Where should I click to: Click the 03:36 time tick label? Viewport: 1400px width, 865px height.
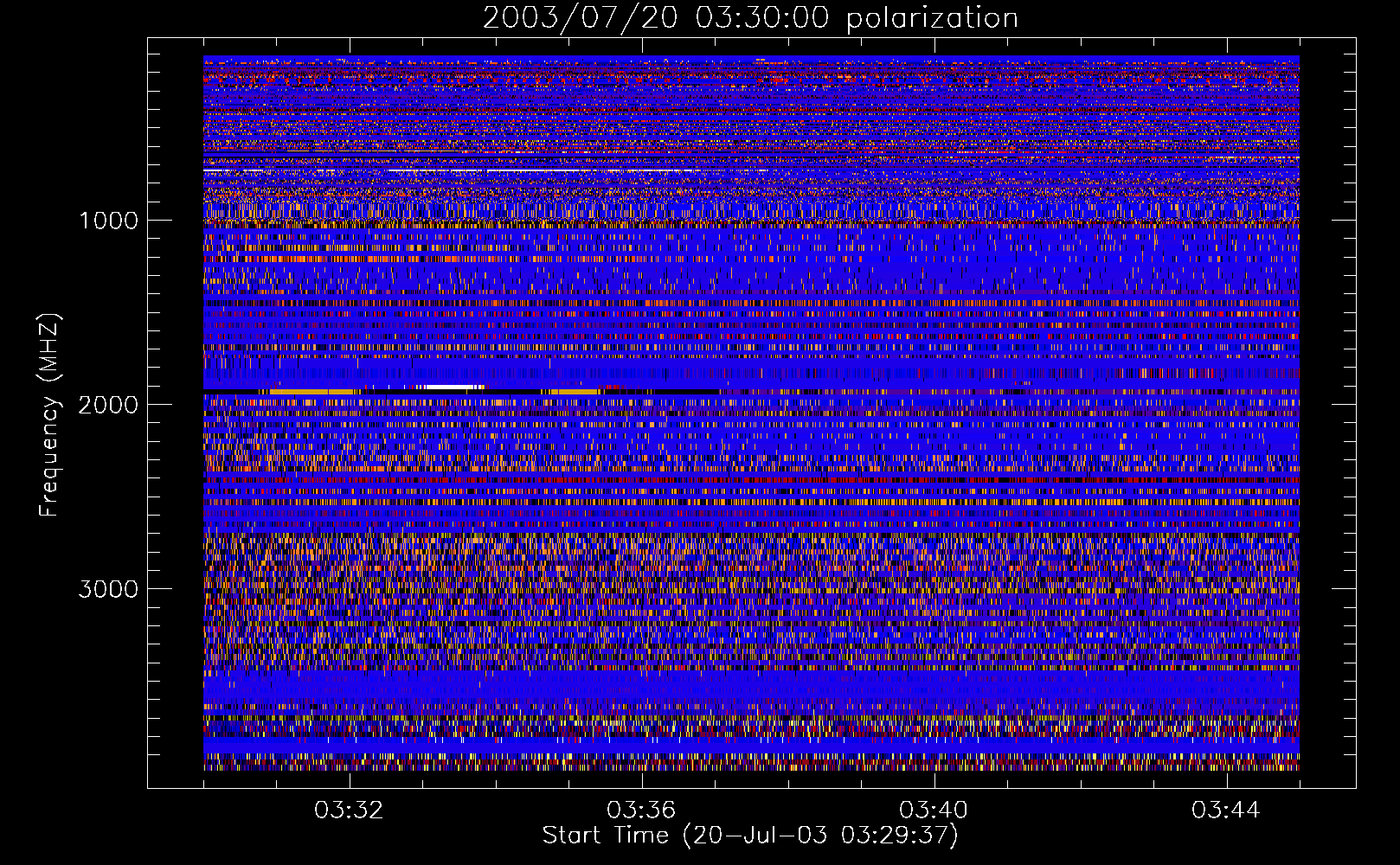[x=641, y=811]
